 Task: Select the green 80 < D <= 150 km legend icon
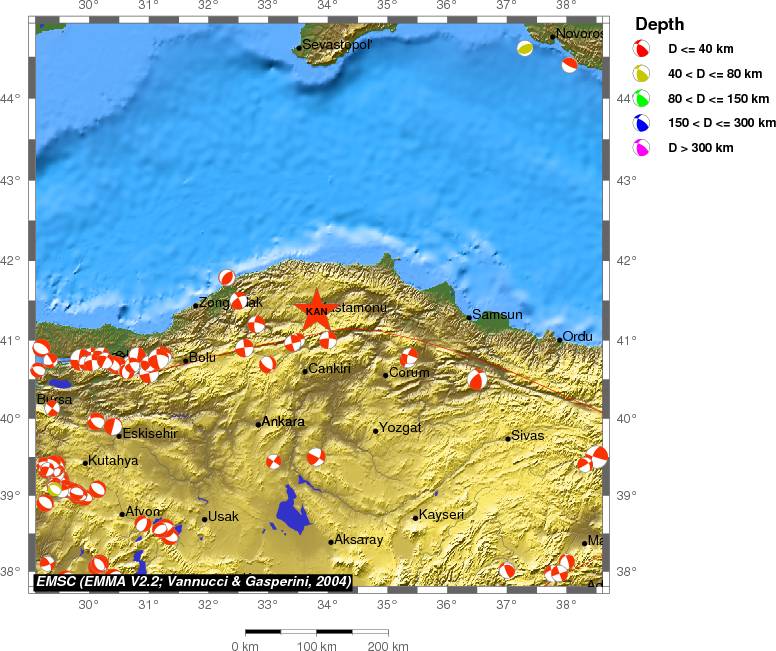click(642, 98)
